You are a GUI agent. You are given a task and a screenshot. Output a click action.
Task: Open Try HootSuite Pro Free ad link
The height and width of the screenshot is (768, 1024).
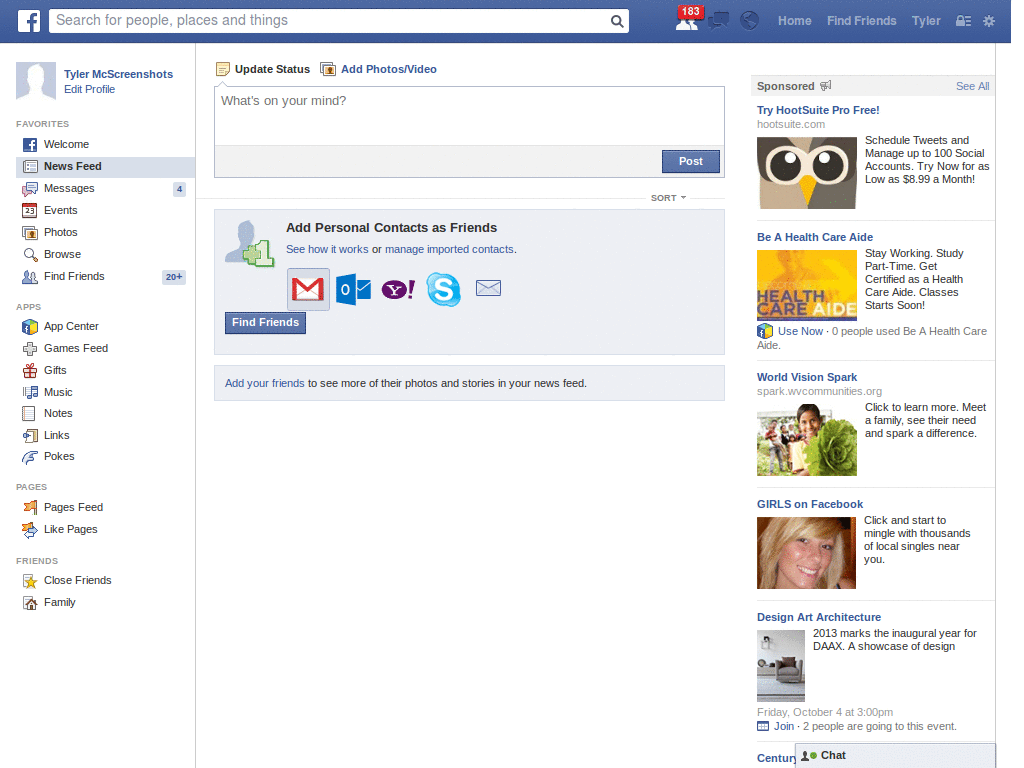818,110
